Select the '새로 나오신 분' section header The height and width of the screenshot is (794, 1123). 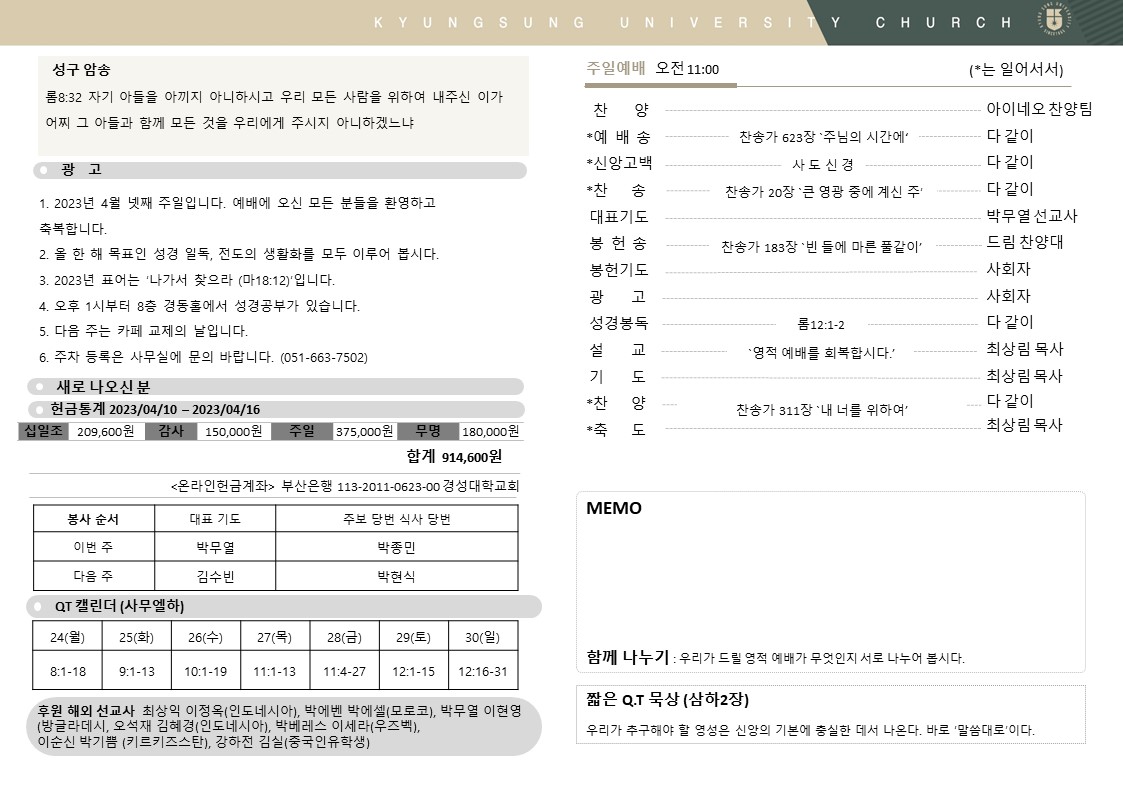tap(276, 387)
